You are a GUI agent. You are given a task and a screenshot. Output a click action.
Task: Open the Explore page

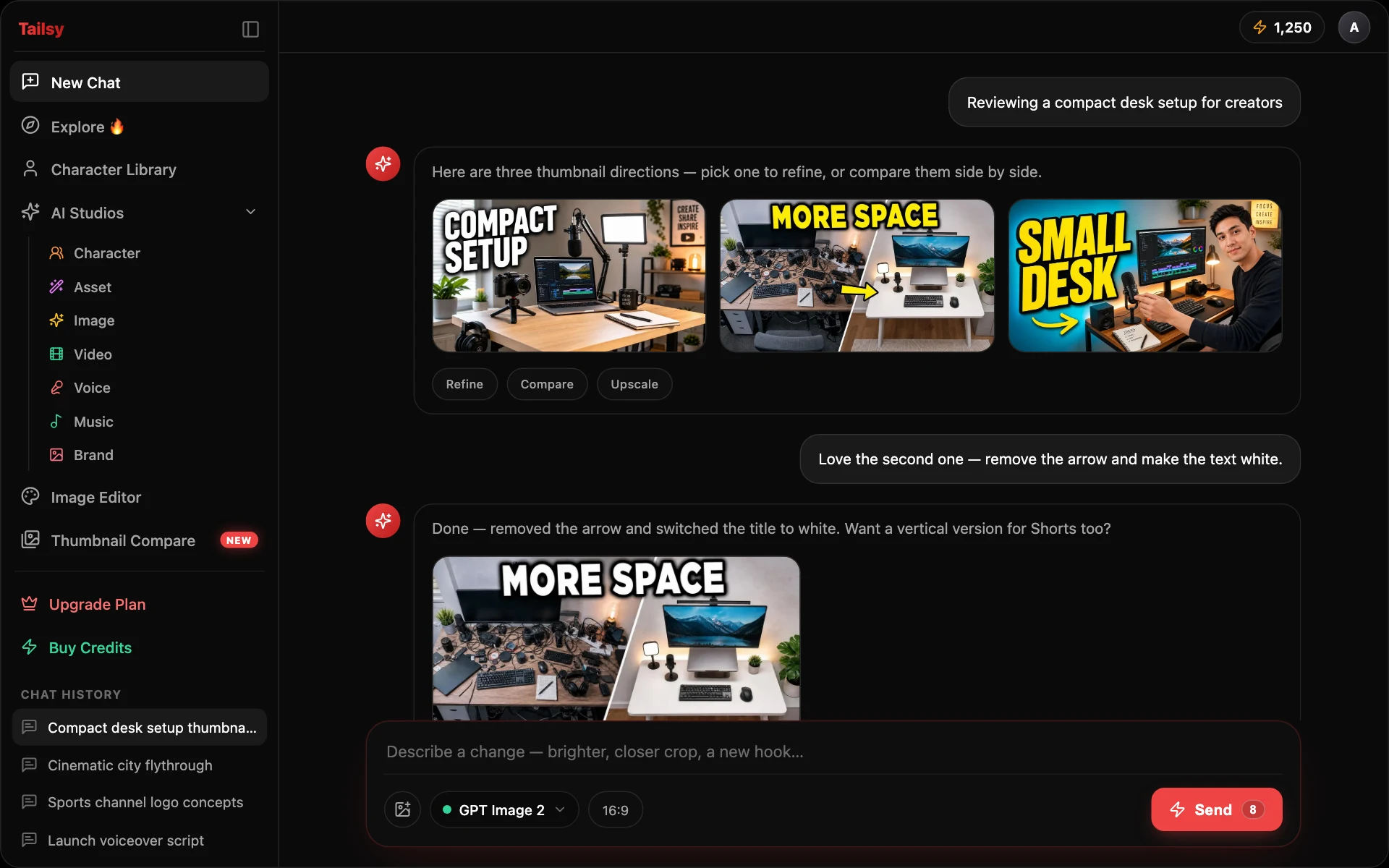[x=140, y=127]
